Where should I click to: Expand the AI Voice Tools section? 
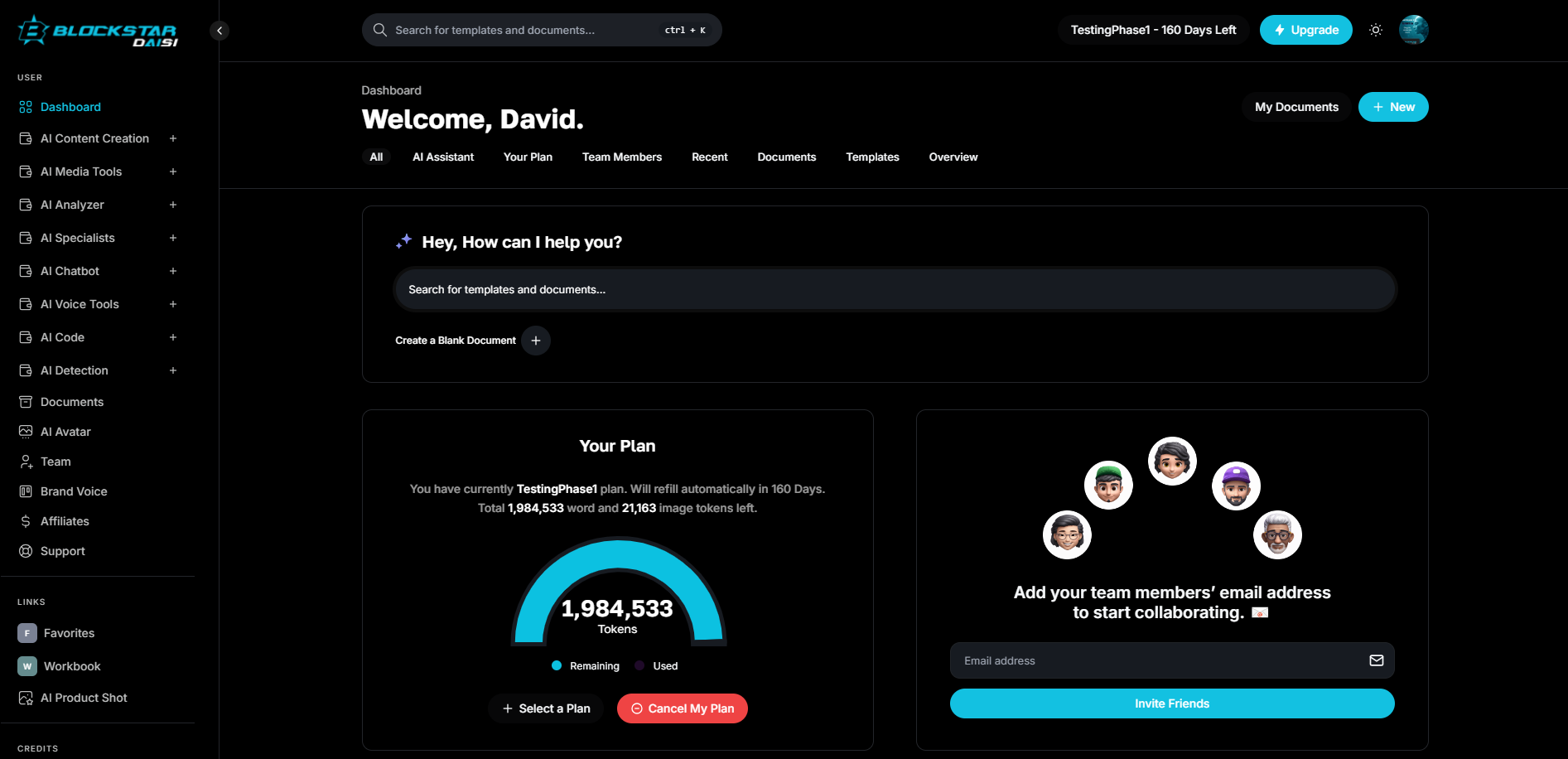[x=172, y=304]
